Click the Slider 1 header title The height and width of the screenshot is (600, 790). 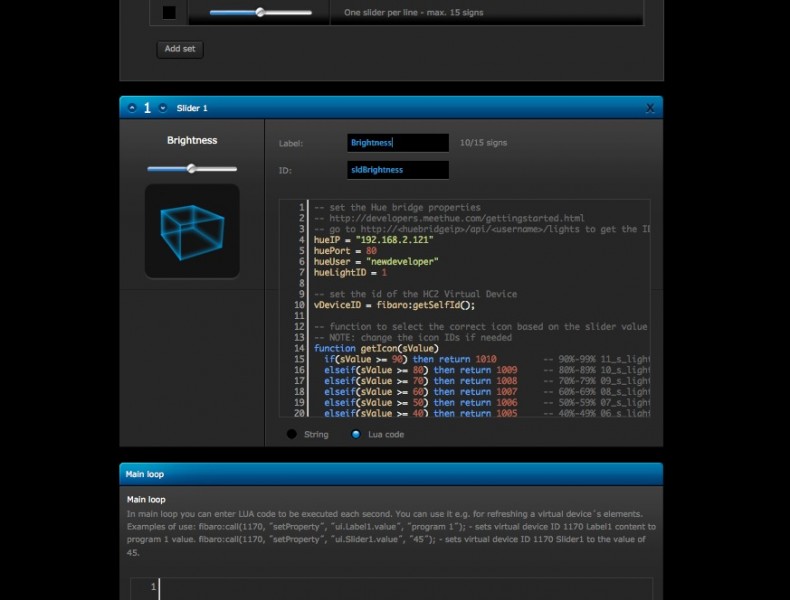[x=192, y=108]
